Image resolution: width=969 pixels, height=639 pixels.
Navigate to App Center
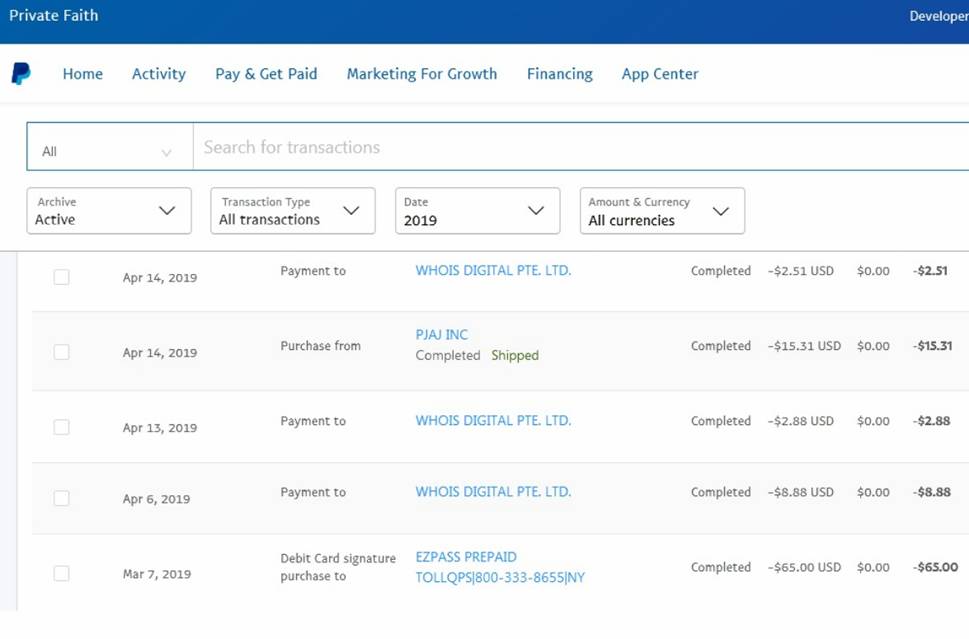[x=660, y=74]
